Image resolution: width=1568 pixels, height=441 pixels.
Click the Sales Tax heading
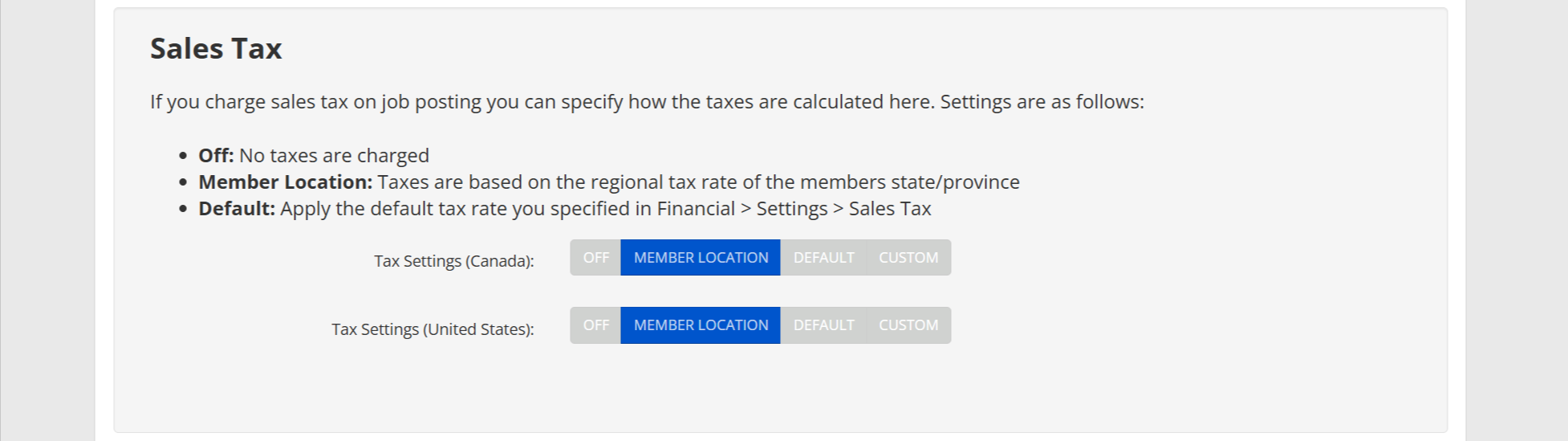216,49
